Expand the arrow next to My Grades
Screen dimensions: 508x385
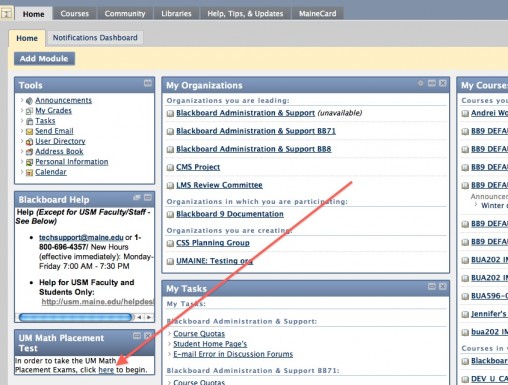(22, 110)
